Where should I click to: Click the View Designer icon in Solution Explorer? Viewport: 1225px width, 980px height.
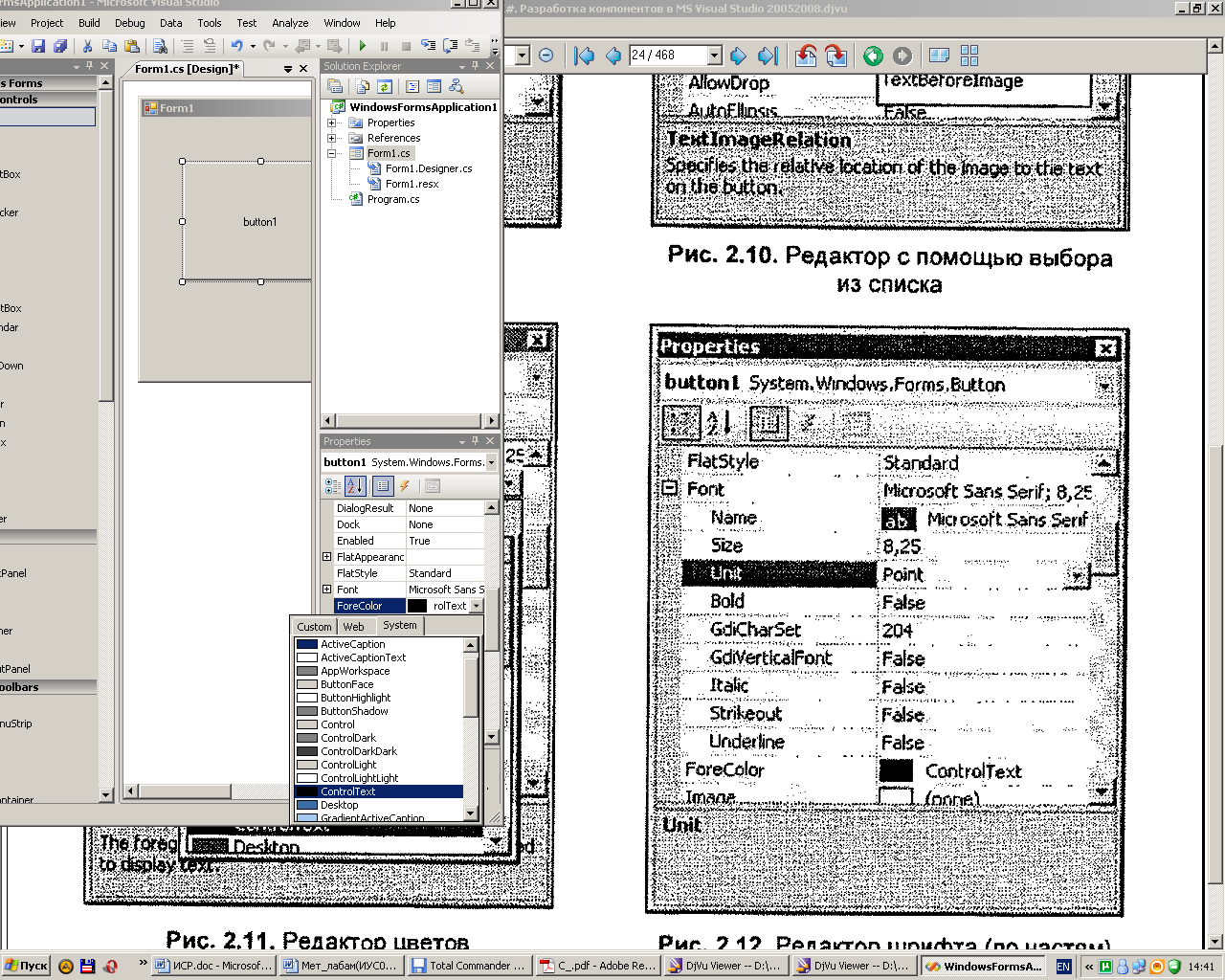point(434,86)
